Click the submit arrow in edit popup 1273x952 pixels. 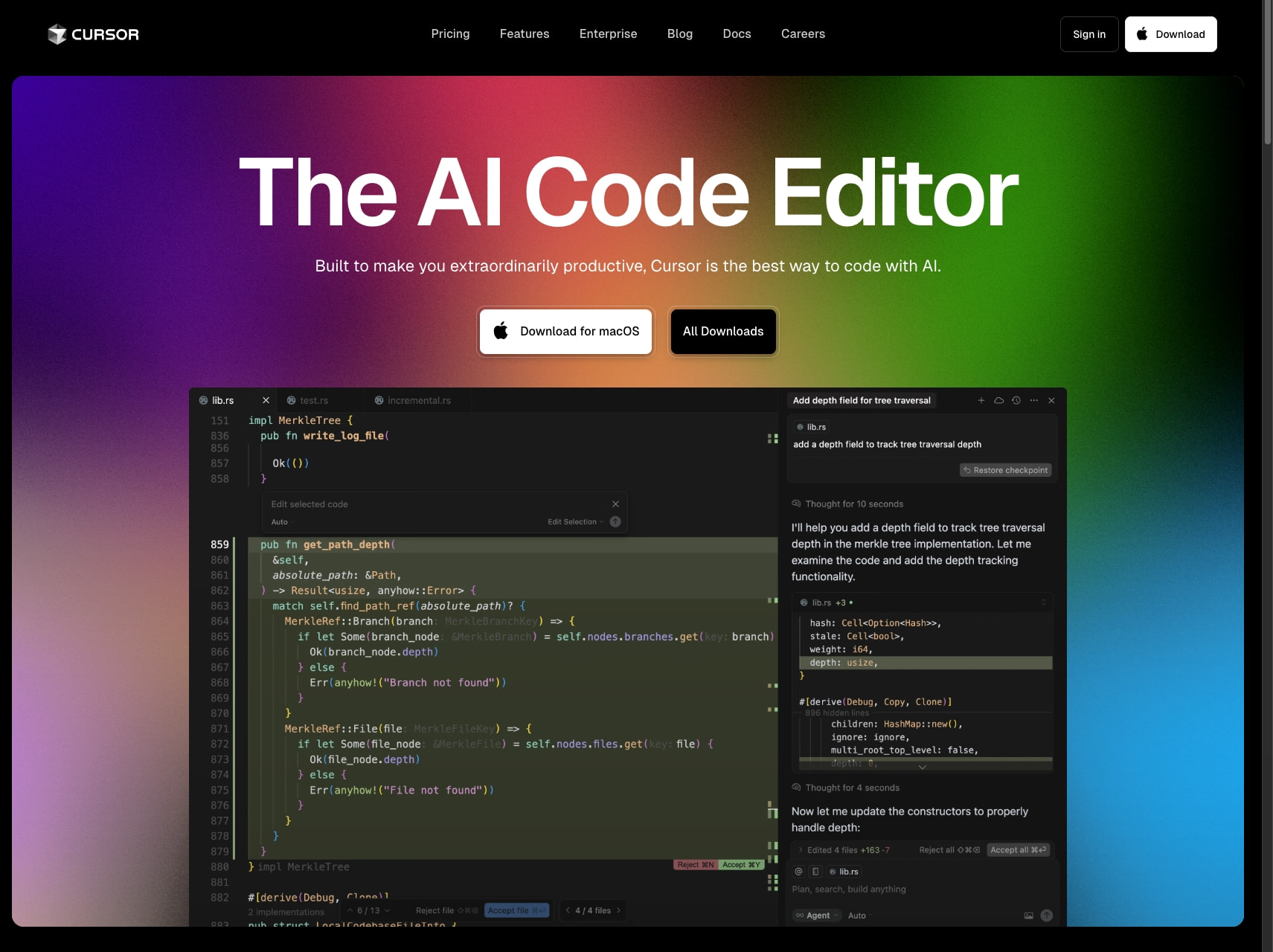point(615,522)
